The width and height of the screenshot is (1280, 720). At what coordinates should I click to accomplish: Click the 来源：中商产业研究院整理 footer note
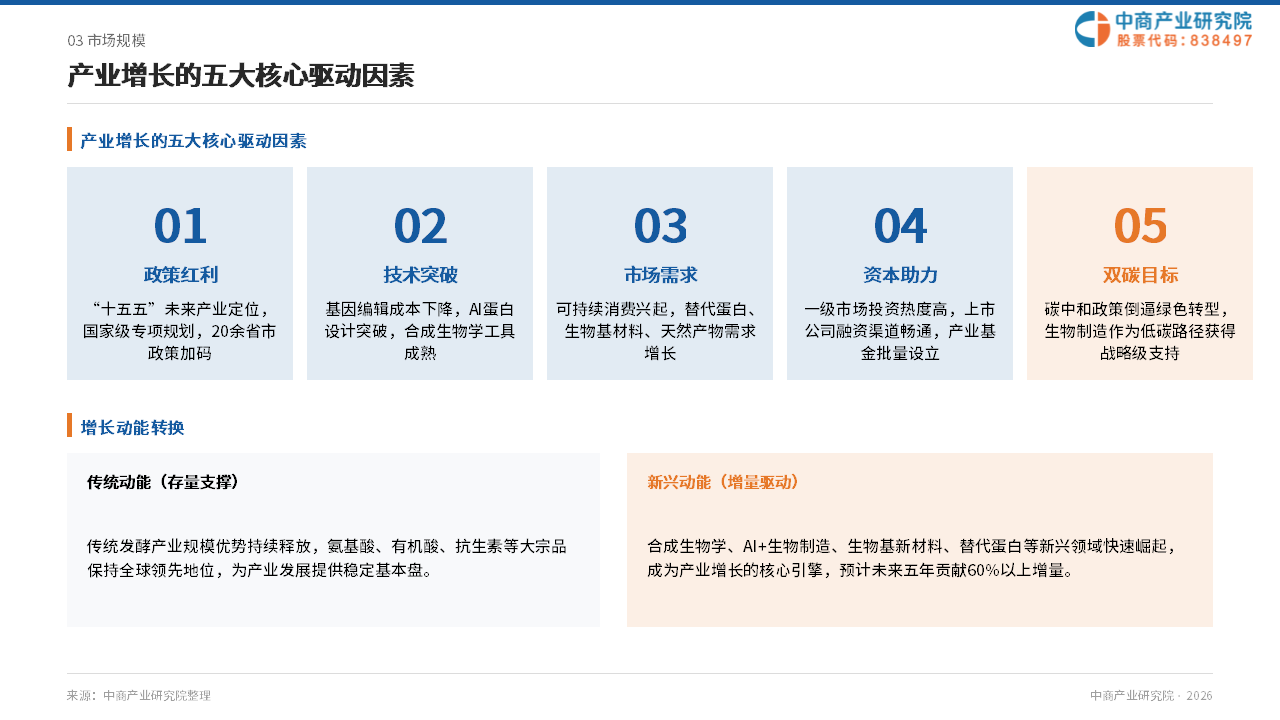click(139, 695)
